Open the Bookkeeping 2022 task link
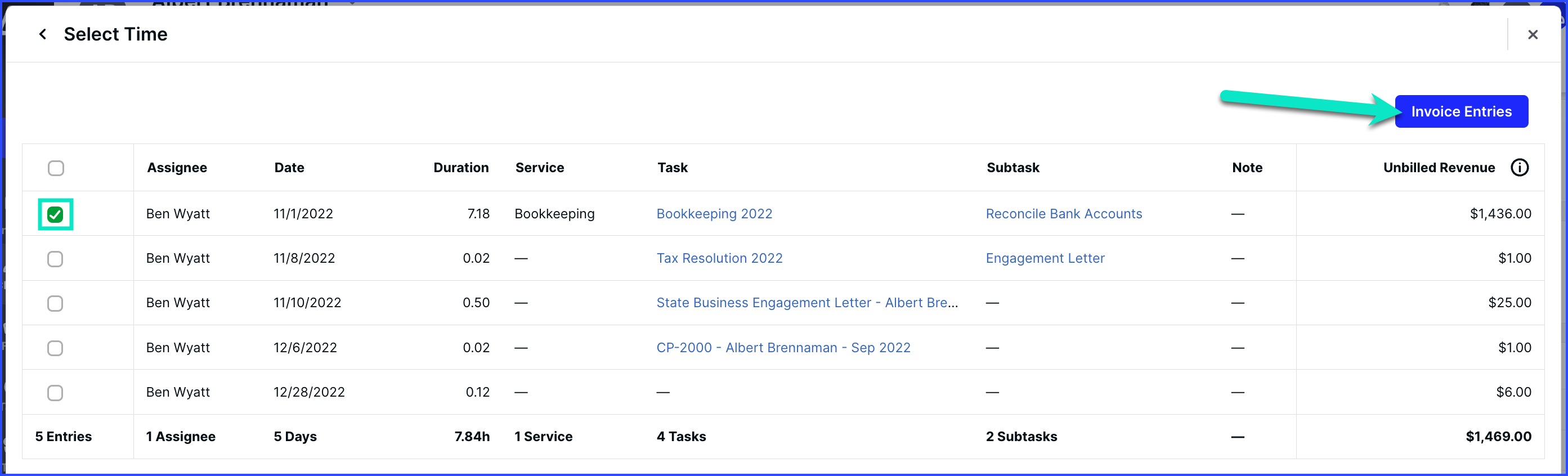The height and width of the screenshot is (476, 1568). pyautogui.click(x=714, y=214)
